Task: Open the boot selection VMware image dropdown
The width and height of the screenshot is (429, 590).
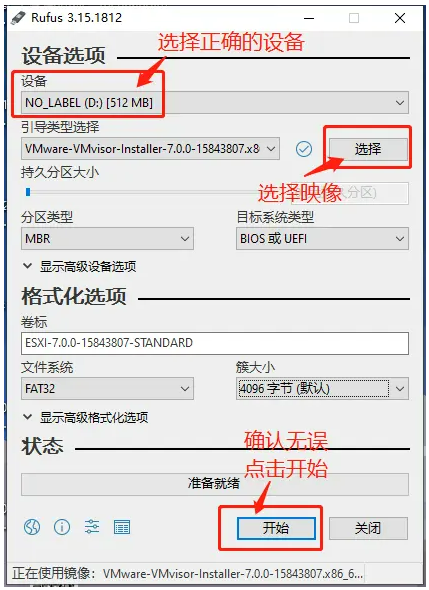Action: pos(150,149)
